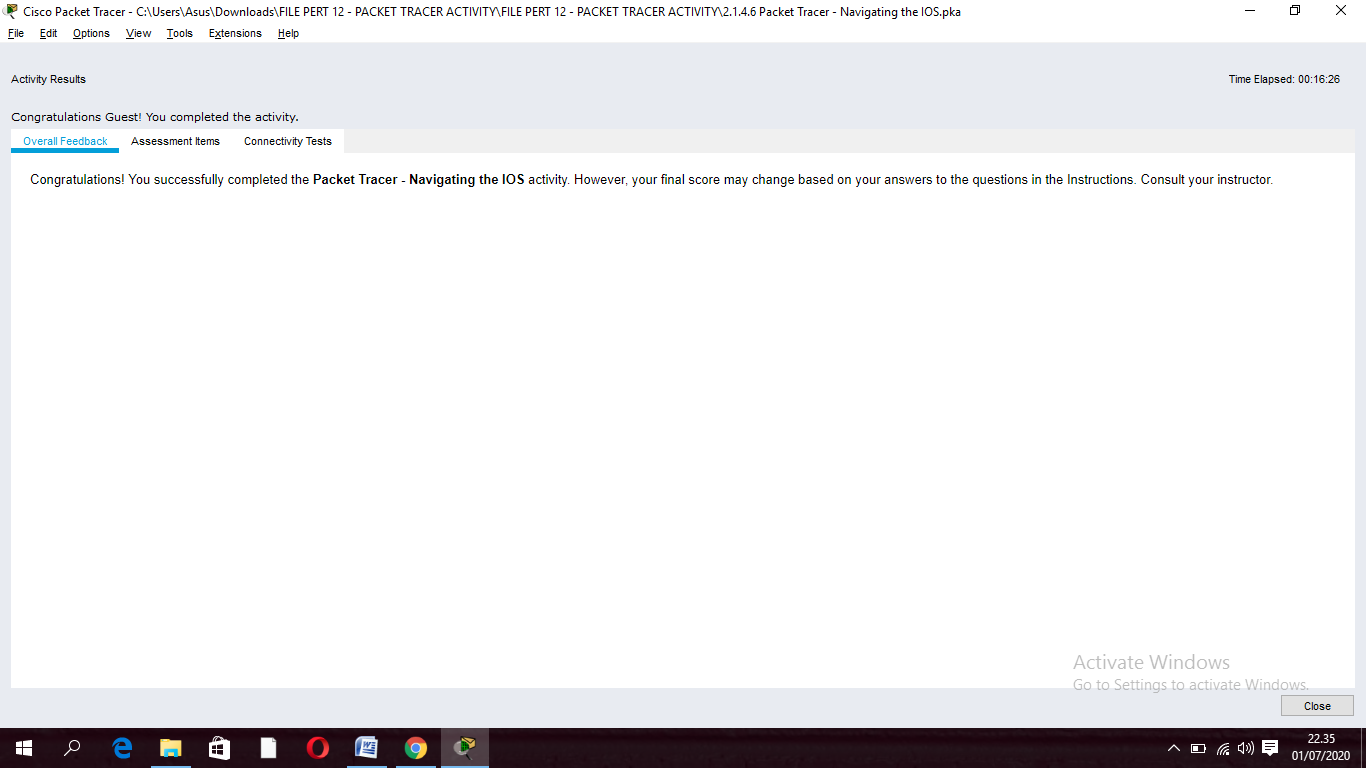Click the Time Elapsed 00:16:26 label
The width and height of the screenshot is (1366, 768).
click(1284, 79)
